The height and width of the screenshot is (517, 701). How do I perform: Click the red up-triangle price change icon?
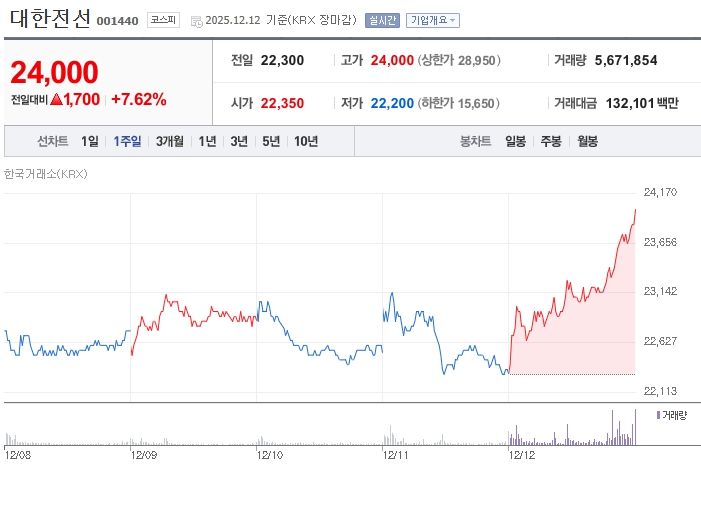point(57,99)
